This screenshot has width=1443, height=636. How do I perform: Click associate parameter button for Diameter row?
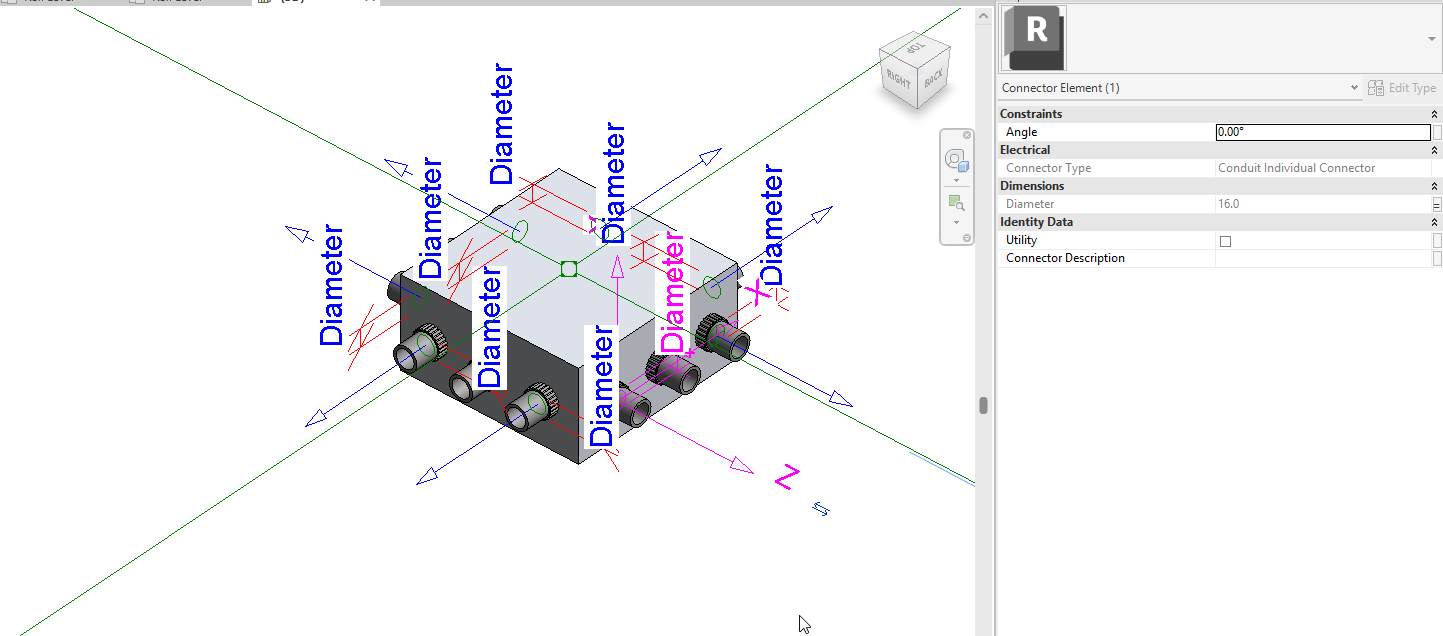(1437, 204)
